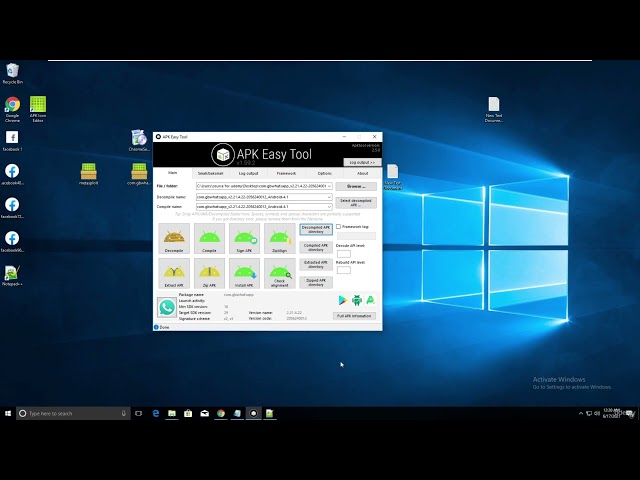
Task: Click the Zip APK icon
Action: click(x=209, y=273)
